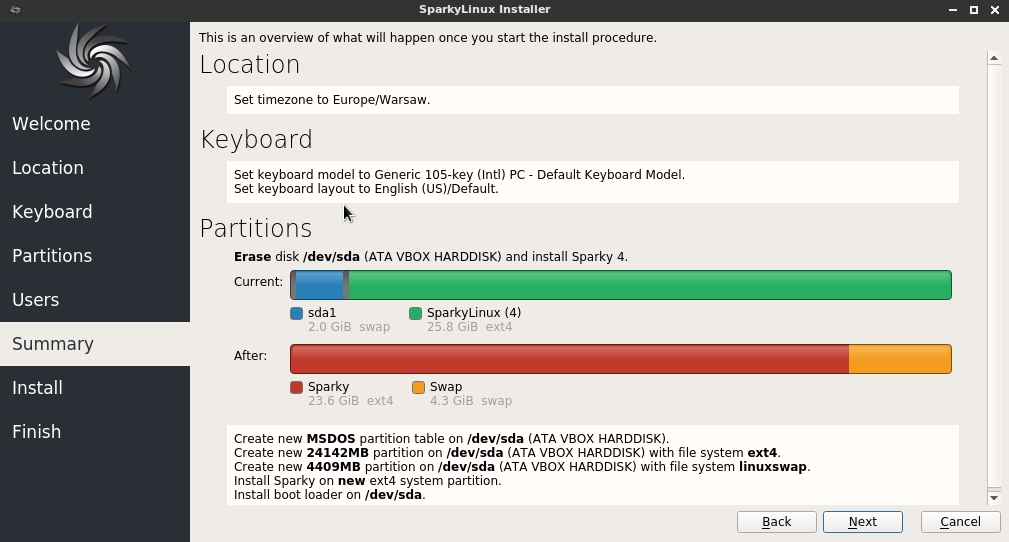The width and height of the screenshot is (1009, 542).
Task: Click the 'SparkyLinux Installer' window title
Action: pyautogui.click(x=485, y=10)
